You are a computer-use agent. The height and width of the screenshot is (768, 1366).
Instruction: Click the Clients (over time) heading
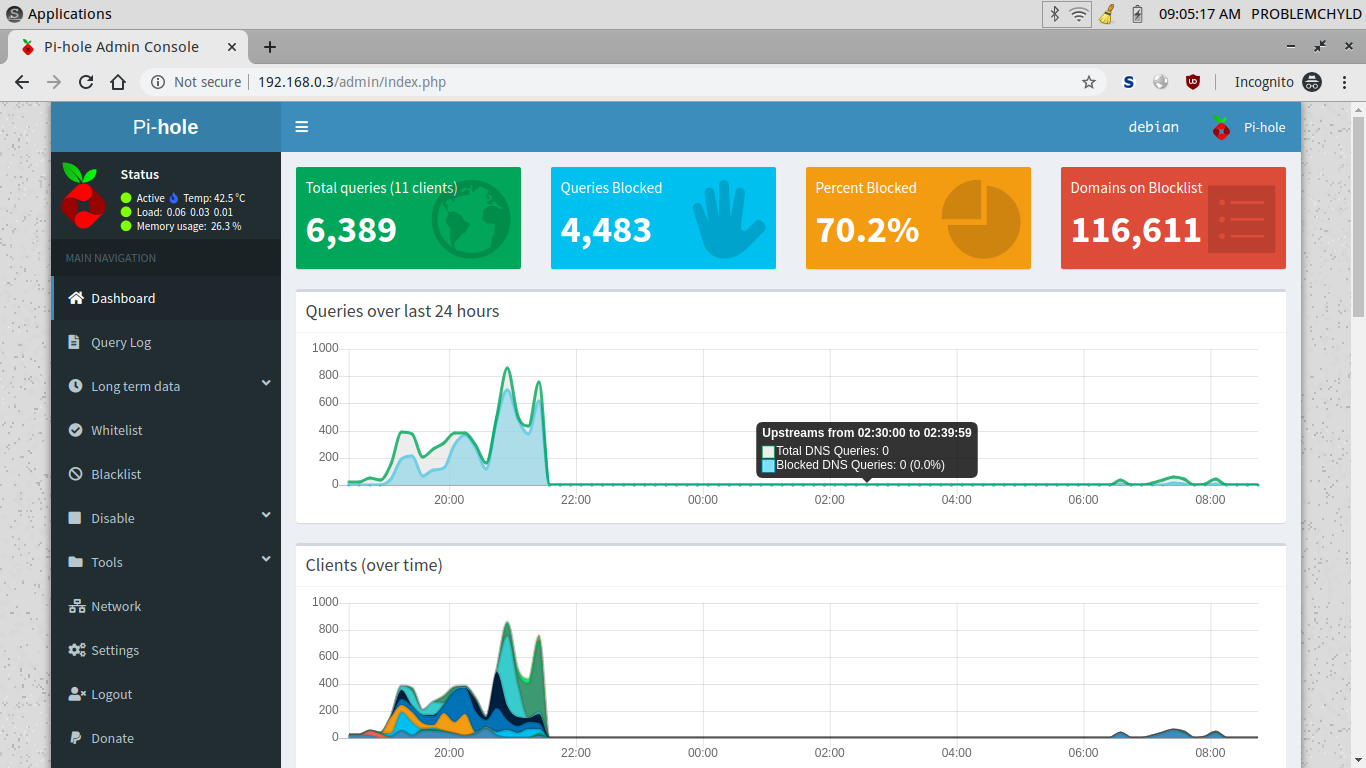tap(374, 565)
